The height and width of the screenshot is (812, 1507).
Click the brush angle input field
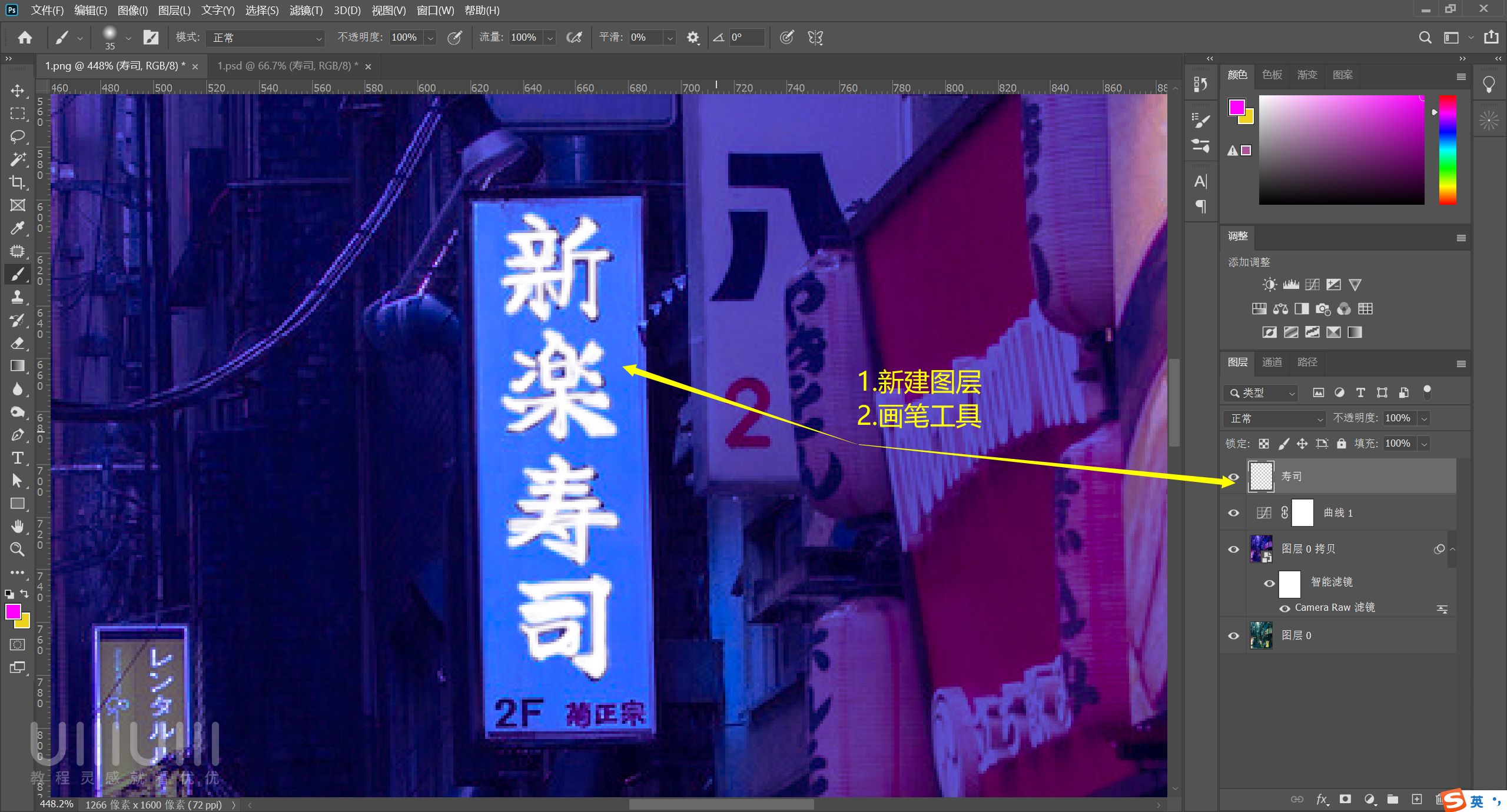pyautogui.click(x=746, y=38)
